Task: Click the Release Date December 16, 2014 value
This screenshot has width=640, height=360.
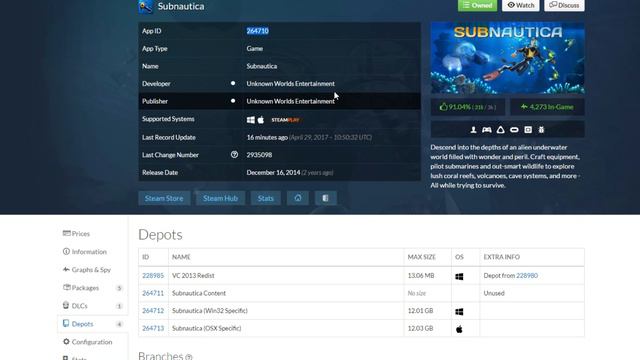Action: [273, 172]
